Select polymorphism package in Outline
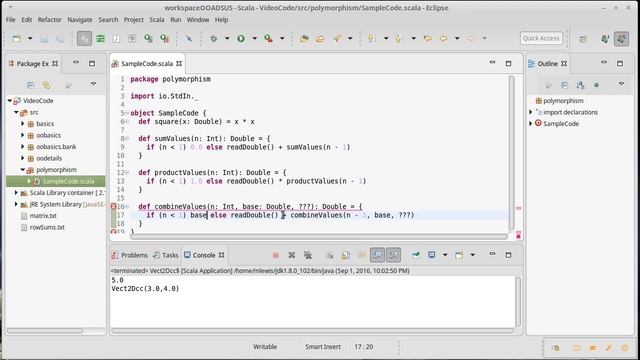Screen dimensions: 640x360 pos(563,100)
